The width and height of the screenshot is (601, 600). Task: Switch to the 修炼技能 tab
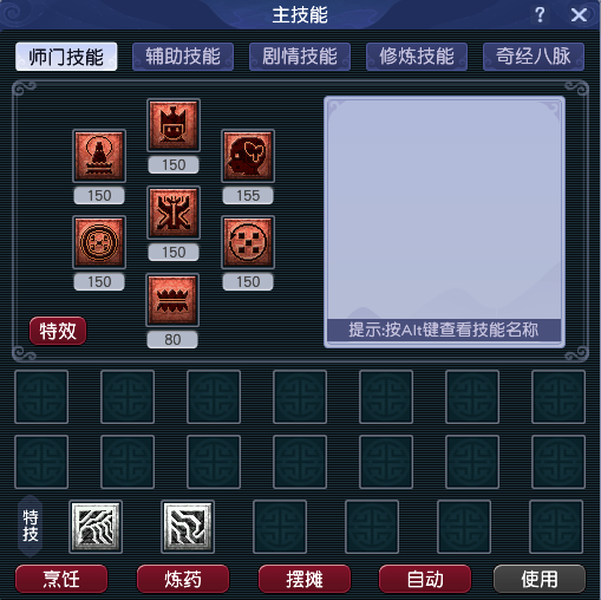(x=417, y=57)
